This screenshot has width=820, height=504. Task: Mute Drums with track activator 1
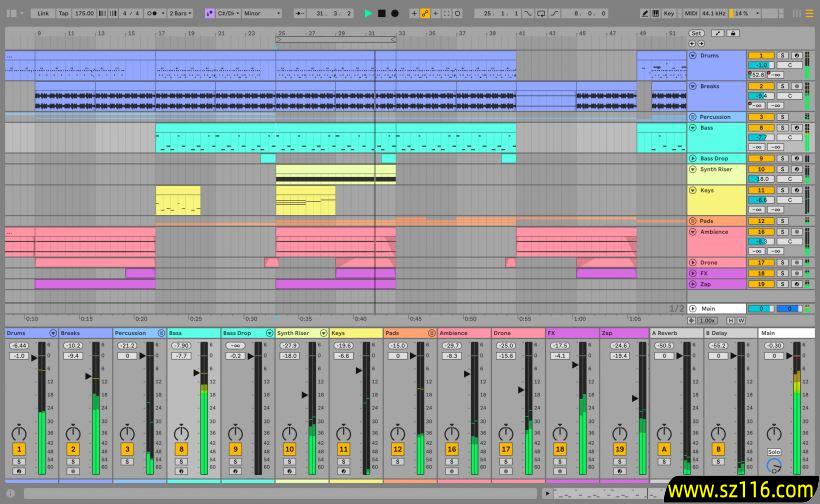[760, 55]
